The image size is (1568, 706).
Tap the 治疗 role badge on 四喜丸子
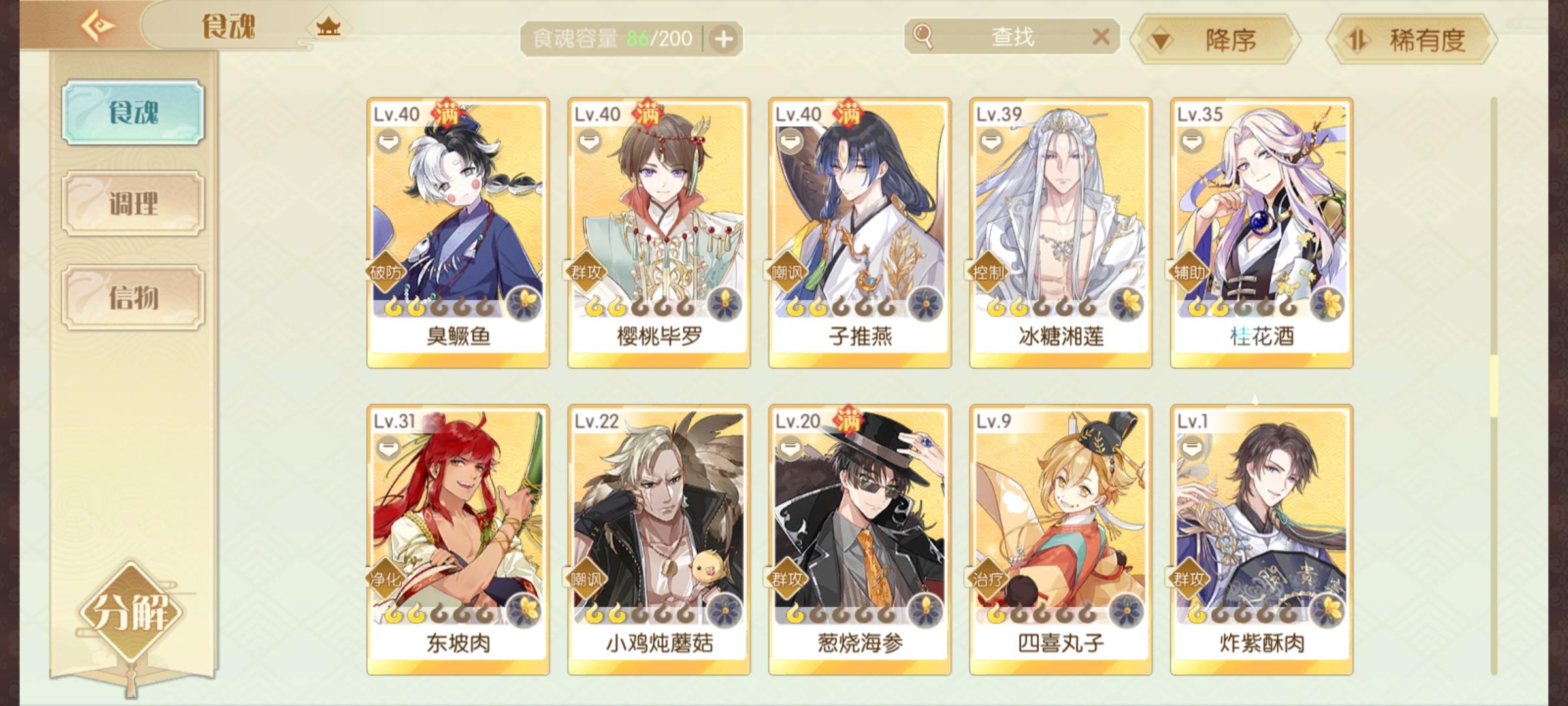tap(988, 579)
